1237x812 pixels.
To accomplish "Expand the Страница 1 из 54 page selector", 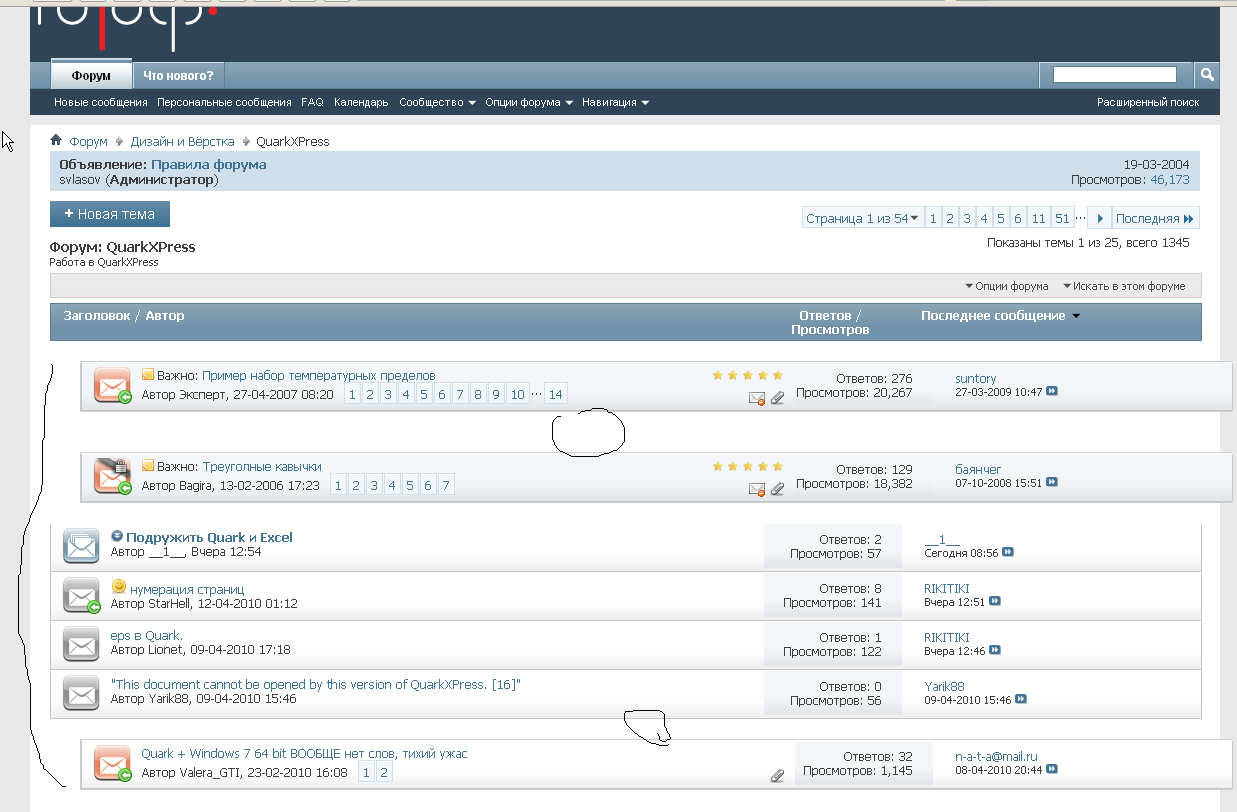I will point(862,218).
